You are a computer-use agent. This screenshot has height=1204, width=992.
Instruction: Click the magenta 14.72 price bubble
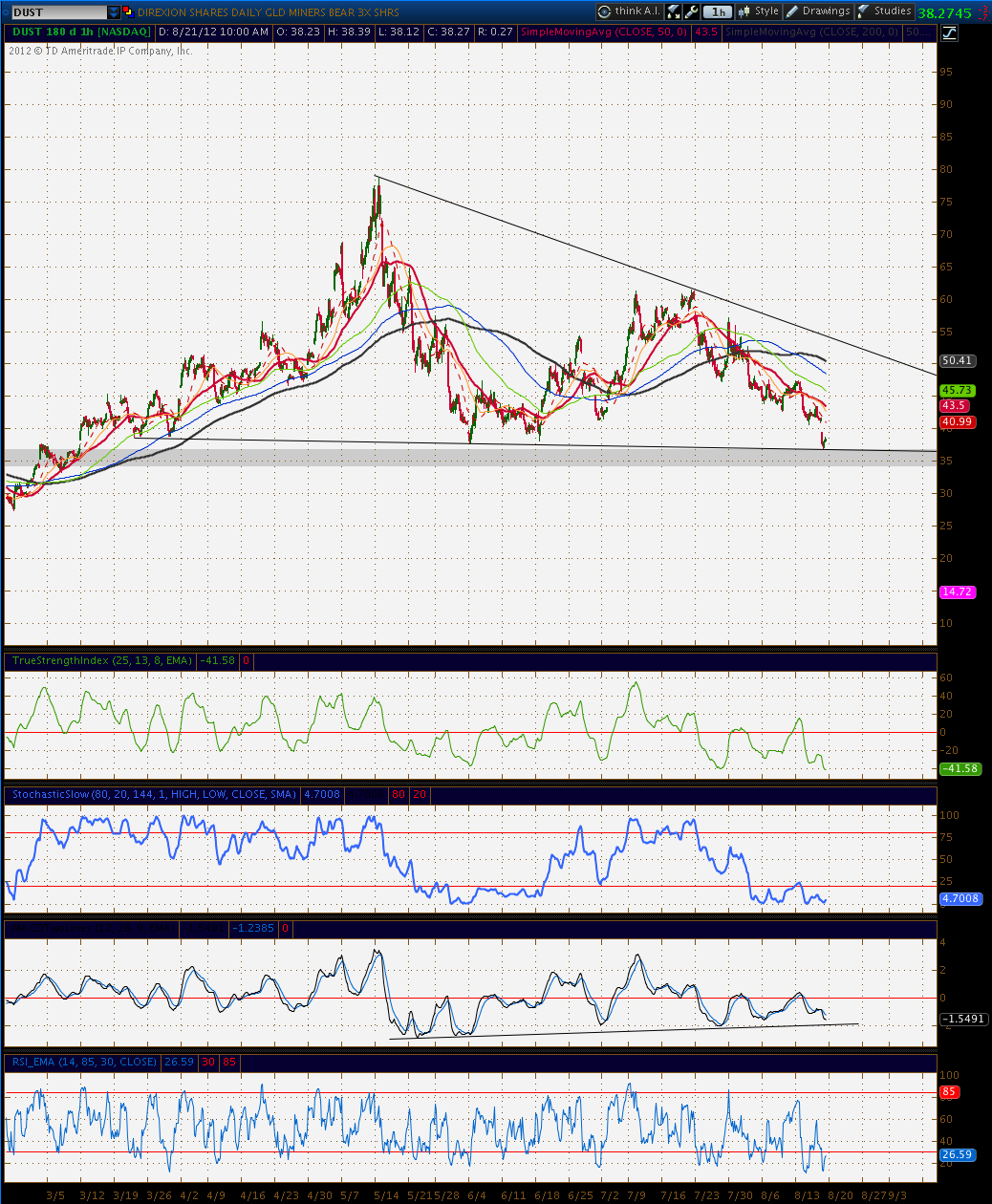click(x=957, y=592)
